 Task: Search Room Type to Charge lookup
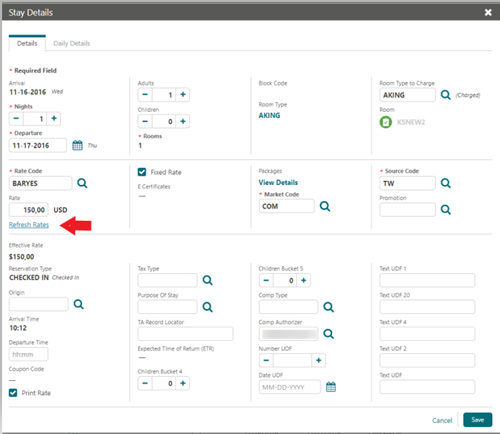click(446, 95)
